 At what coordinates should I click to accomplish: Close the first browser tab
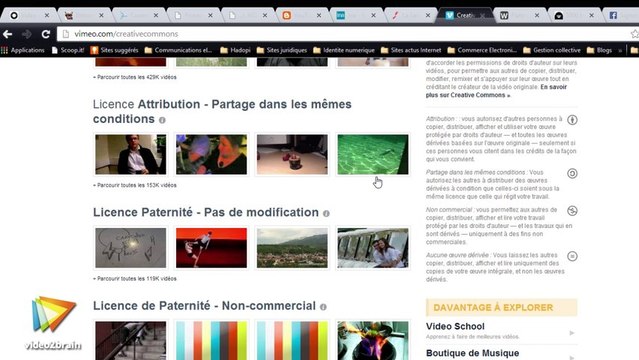click(x=47, y=15)
